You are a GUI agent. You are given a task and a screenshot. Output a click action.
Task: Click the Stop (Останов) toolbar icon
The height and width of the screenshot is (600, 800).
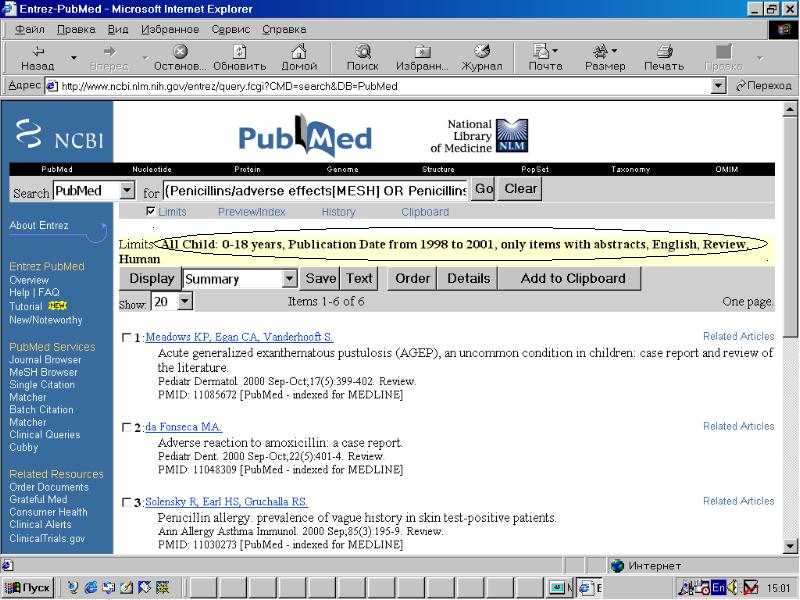[180, 57]
